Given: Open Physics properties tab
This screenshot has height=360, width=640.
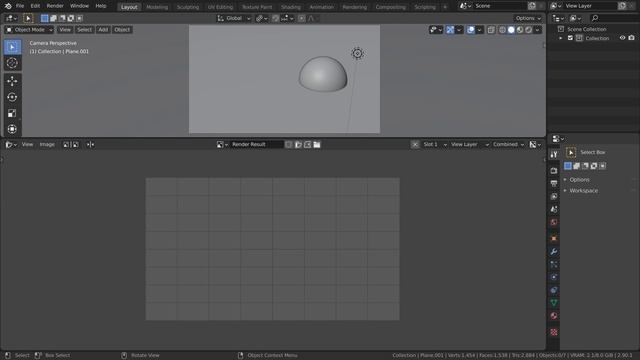Looking at the screenshot, I should (x=554, y=277).
